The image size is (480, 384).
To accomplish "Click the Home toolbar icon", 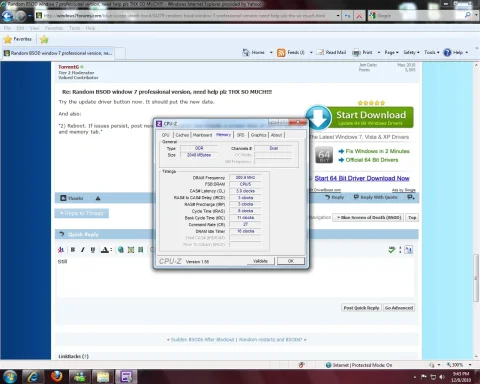I will coord(246,52).
